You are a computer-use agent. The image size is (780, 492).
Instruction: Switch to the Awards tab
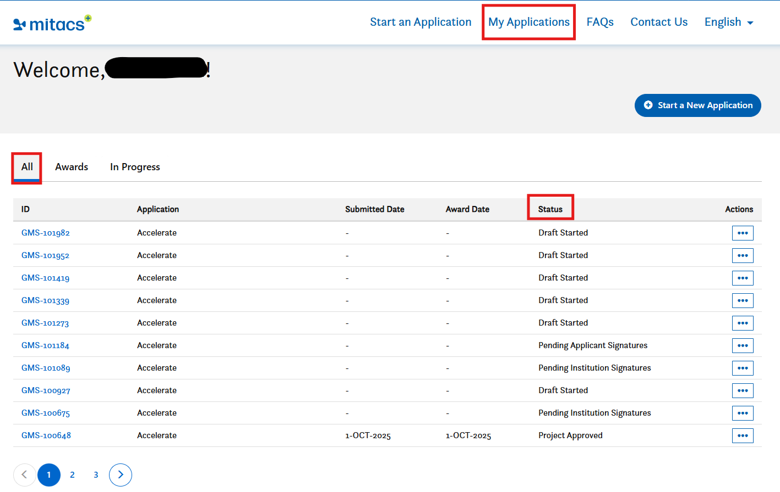tap(72, 167)
